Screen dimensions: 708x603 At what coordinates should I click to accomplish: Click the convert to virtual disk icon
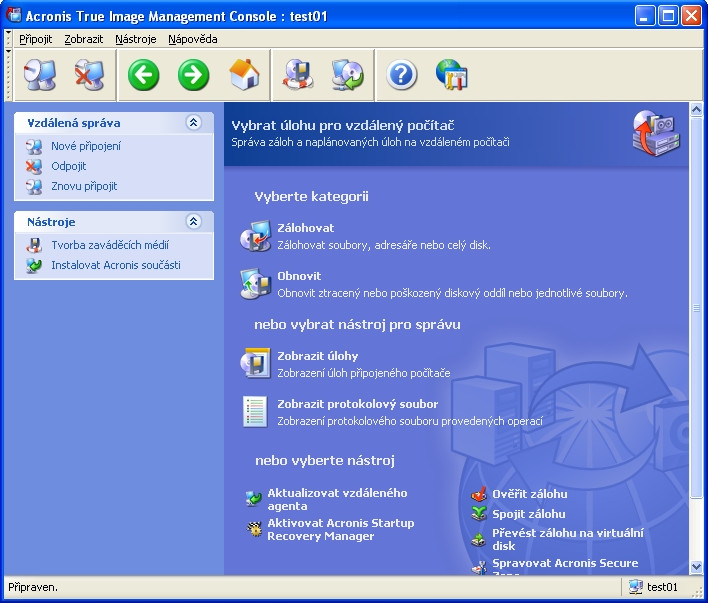coord(479,539)
